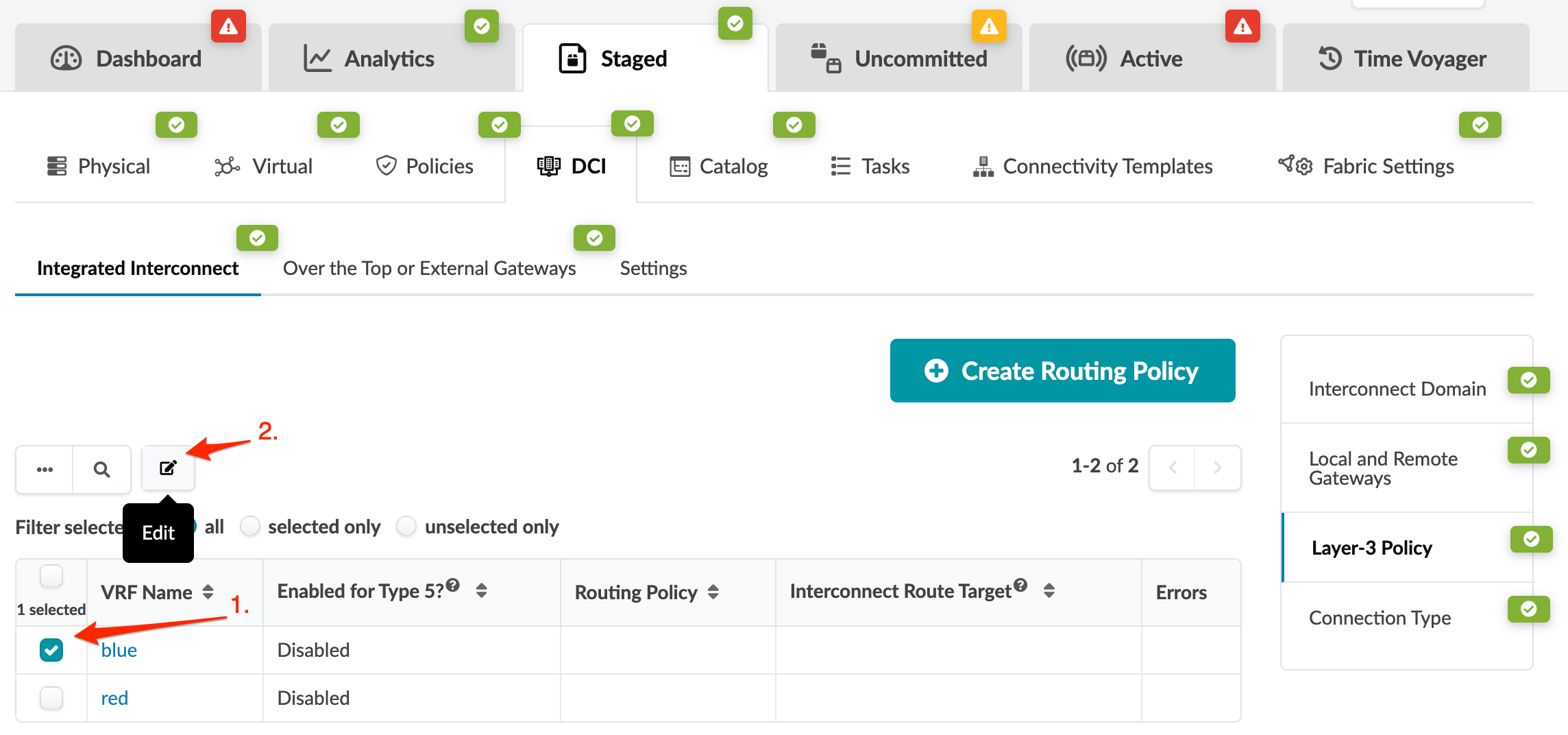
Task: Open the blue VRF link
Action: (119, 650)
